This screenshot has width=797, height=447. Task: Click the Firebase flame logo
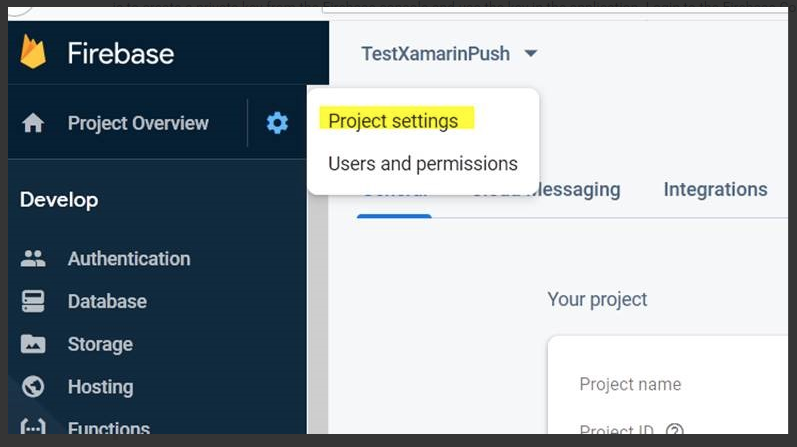(x=33, y=51)
